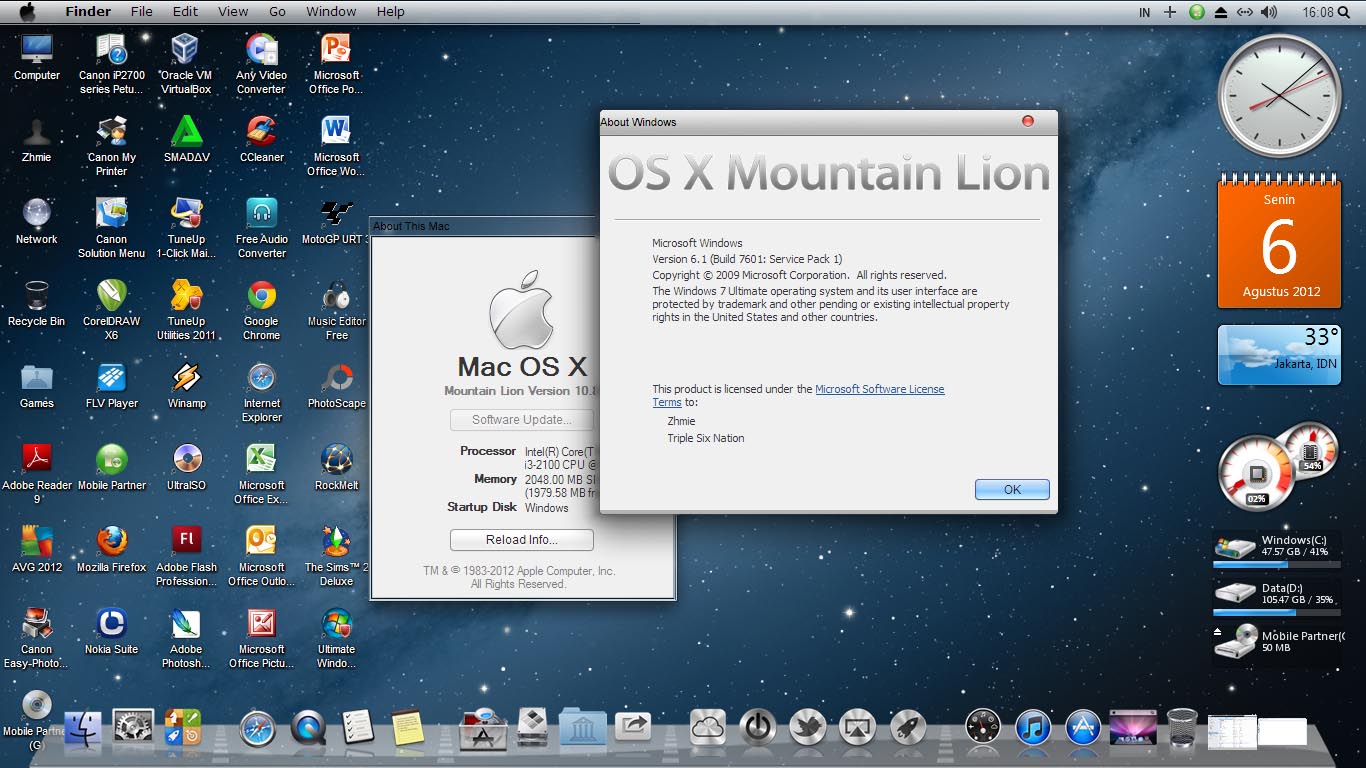Screen dimensions: 1366x768
Task: Click the 16:08 menu bar clock
Action: 1318,12
